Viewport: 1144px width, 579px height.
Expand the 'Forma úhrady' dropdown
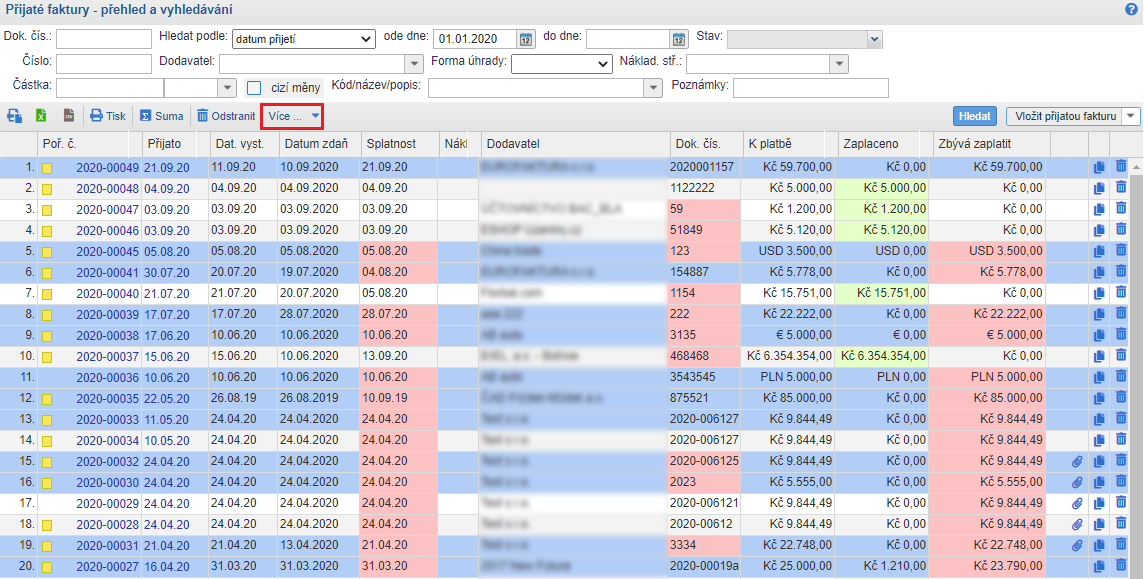click(561, 64)
